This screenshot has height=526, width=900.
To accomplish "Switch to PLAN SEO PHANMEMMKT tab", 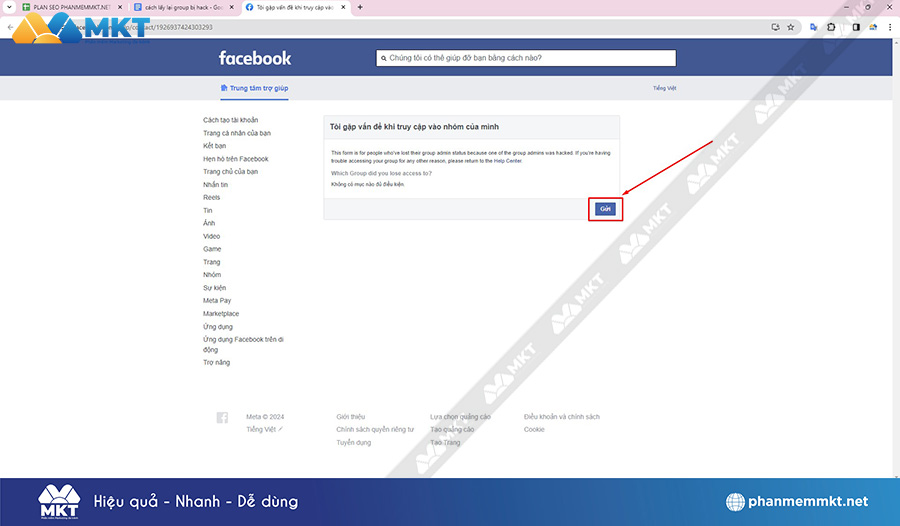I will 68,7.
